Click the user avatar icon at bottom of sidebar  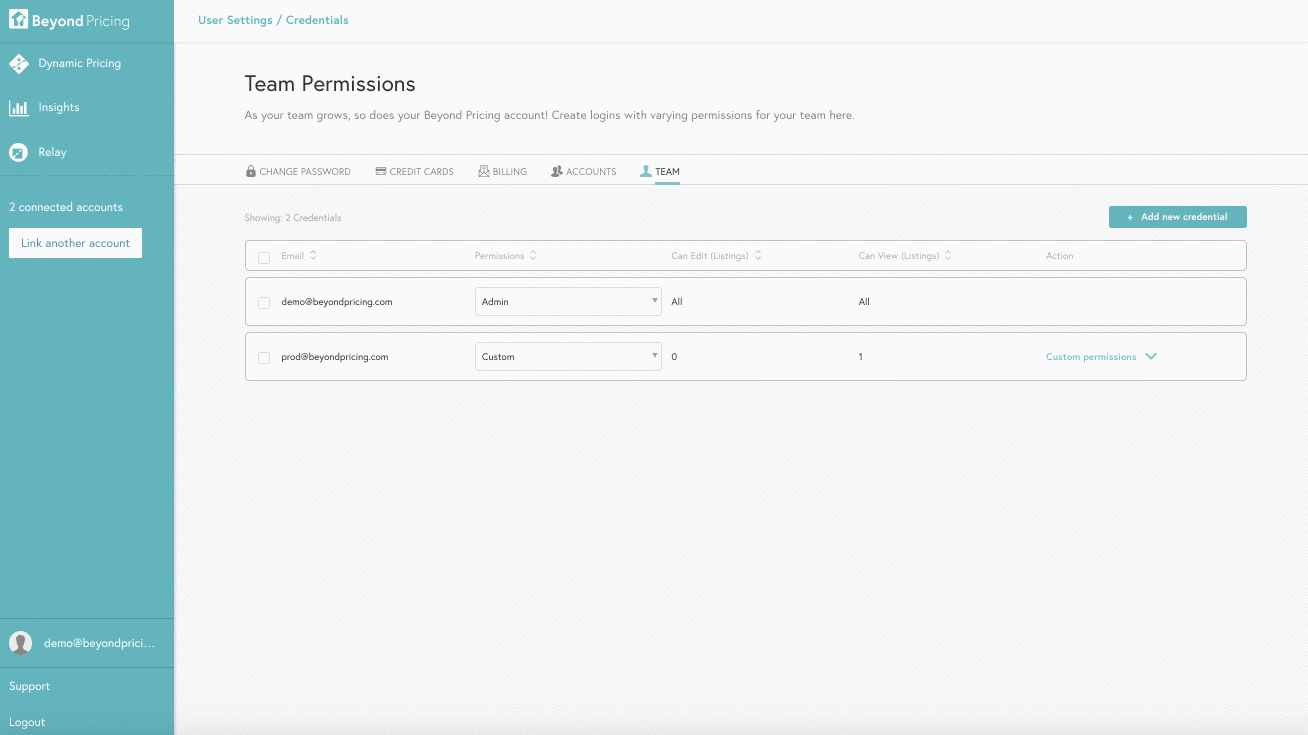click(x=20, y=643)
